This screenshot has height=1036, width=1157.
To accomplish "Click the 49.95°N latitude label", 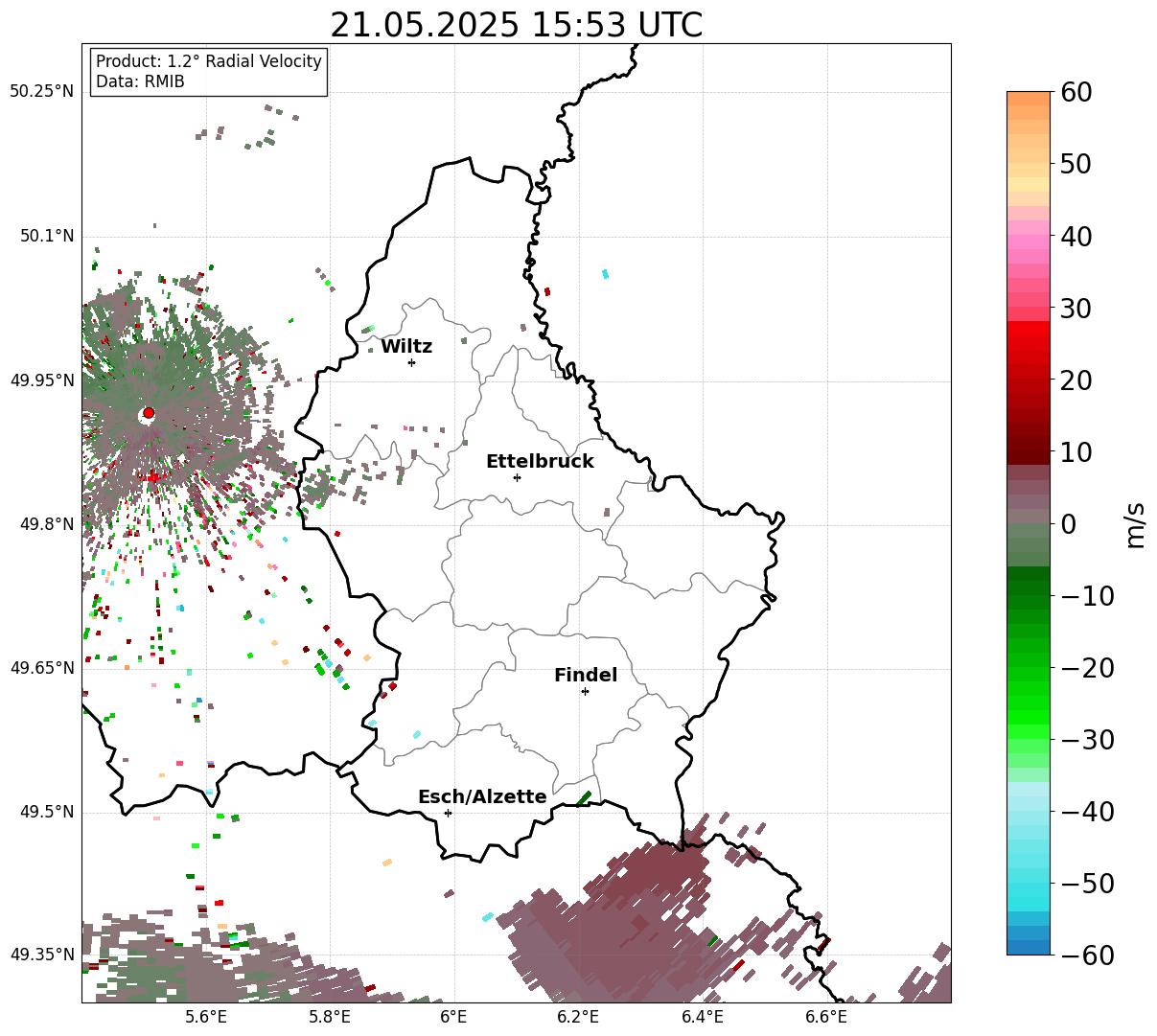I will [41, 380].
